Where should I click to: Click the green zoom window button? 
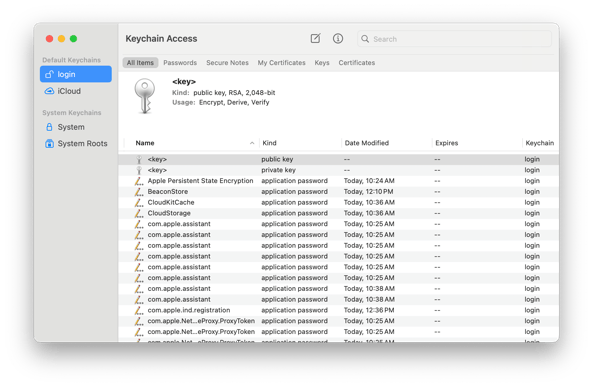coord(73,39)
